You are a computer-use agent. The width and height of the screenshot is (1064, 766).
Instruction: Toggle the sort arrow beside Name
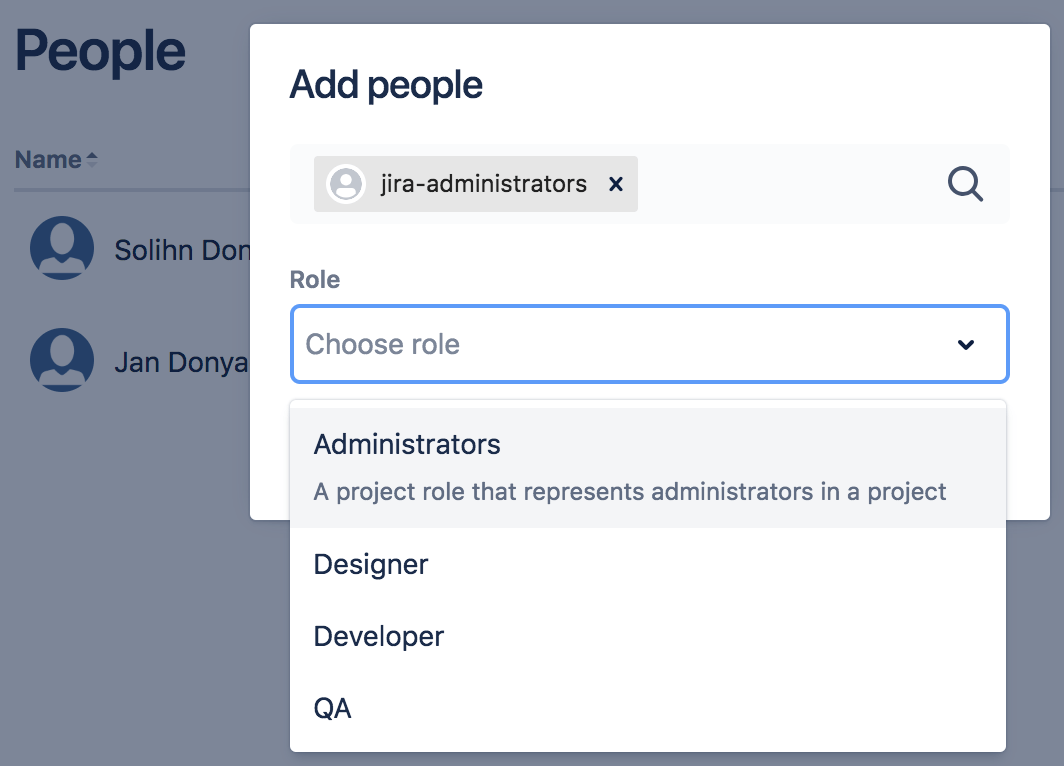click(92, 160)
